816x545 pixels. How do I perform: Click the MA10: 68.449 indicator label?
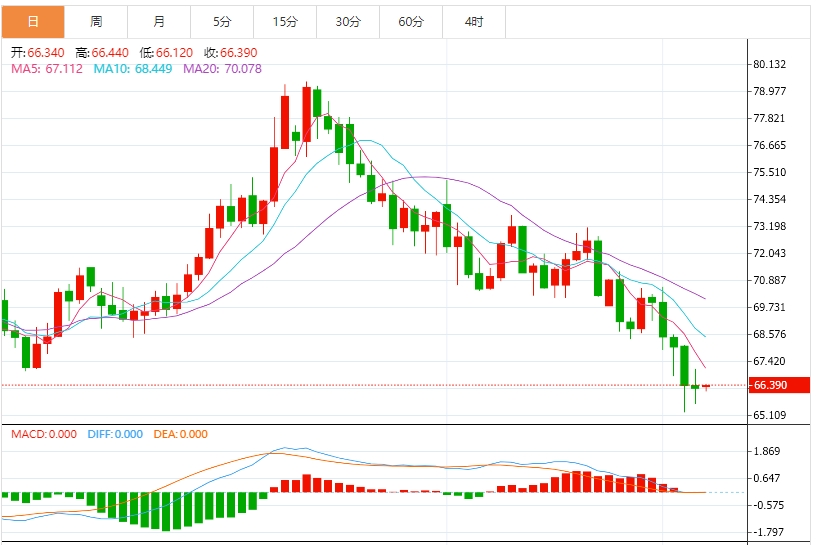[x=133, y=69]
